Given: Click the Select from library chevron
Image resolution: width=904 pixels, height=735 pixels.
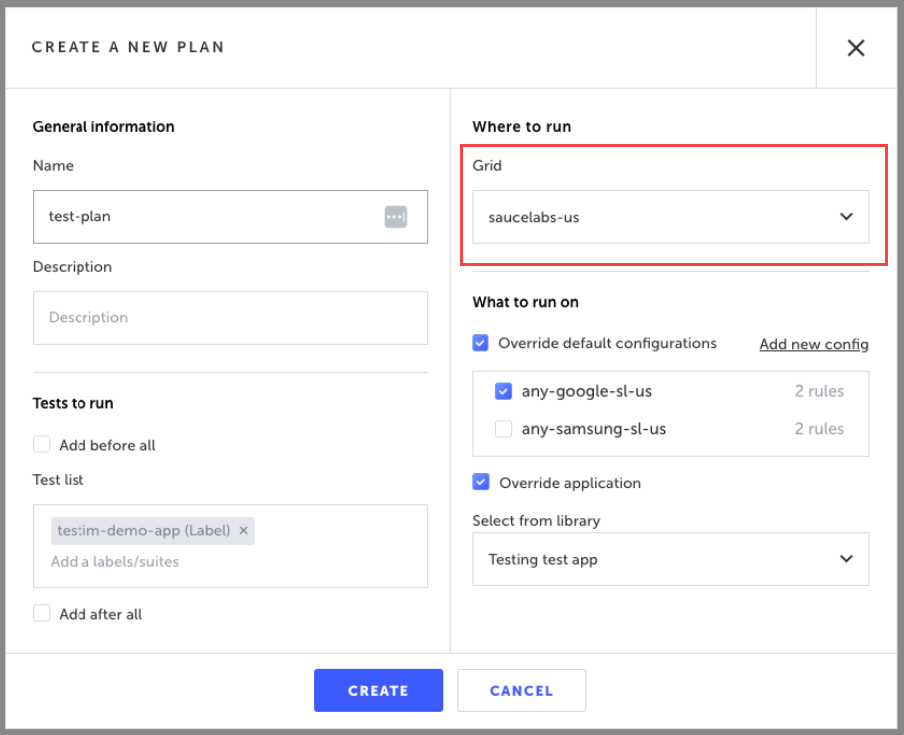Looking at the screenshot, I should [x=846, y=558].
